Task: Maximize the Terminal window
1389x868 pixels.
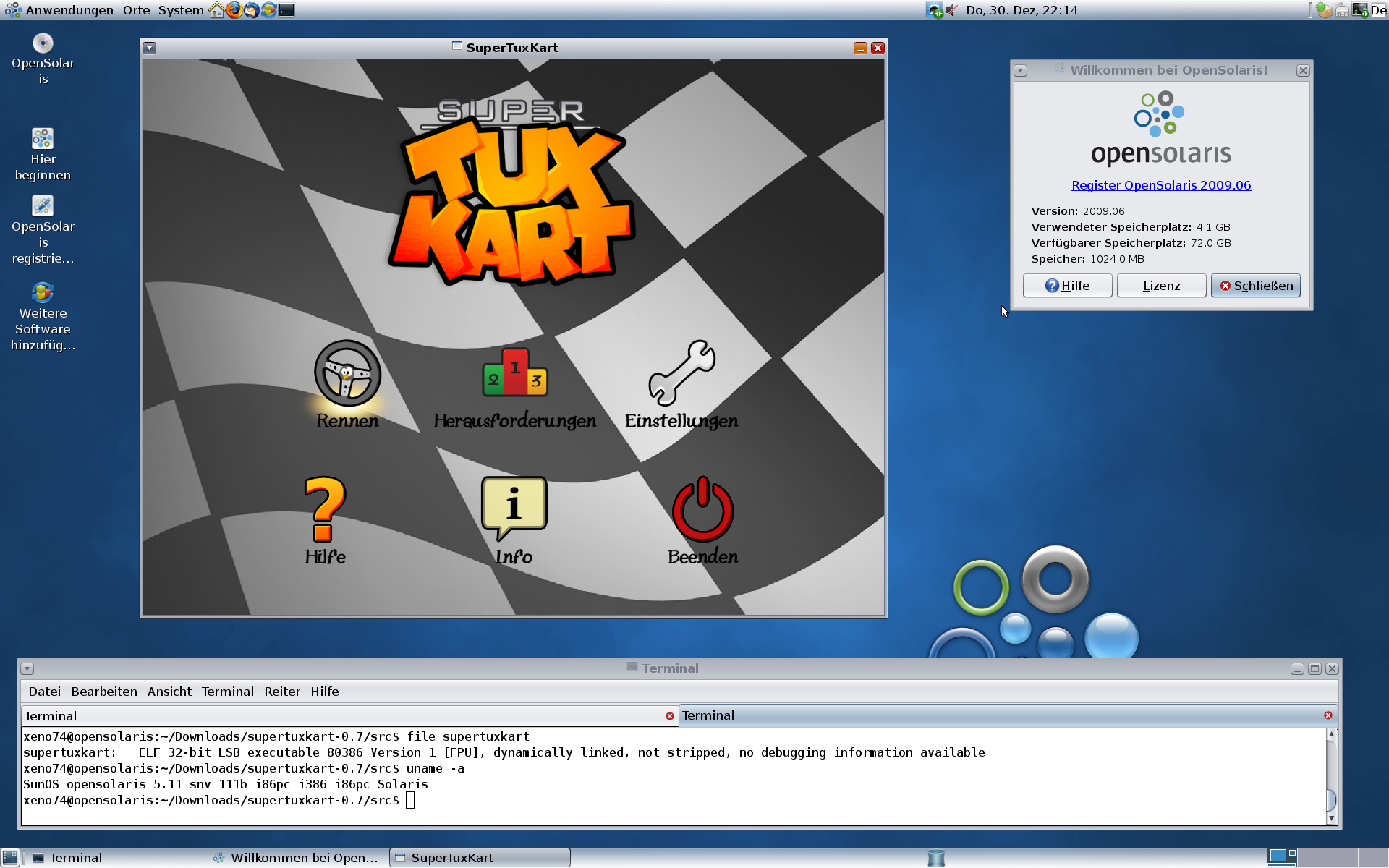Action: click(x=1314, y=668)
